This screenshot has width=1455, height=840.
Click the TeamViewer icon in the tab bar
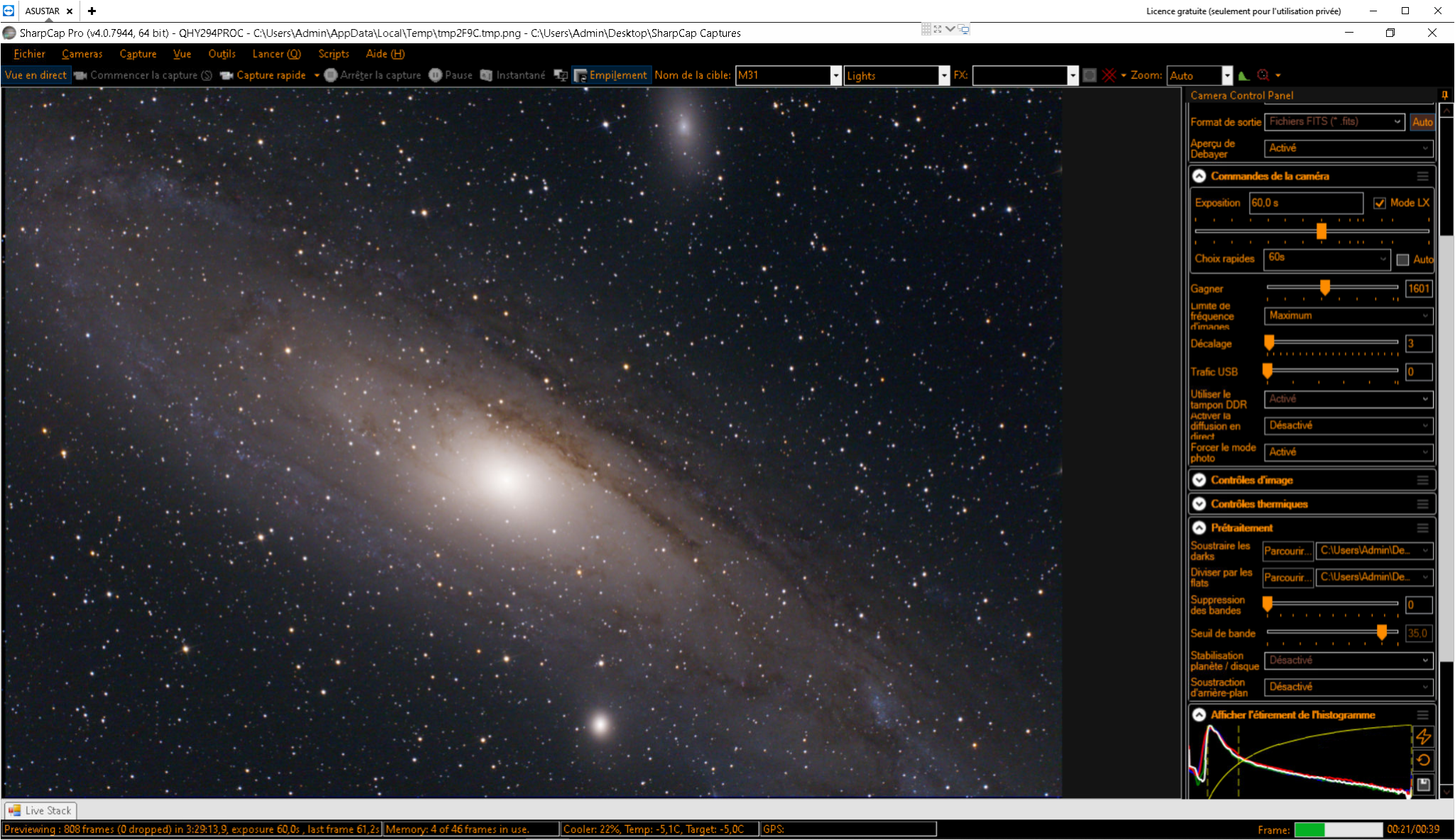pos(9,11)
